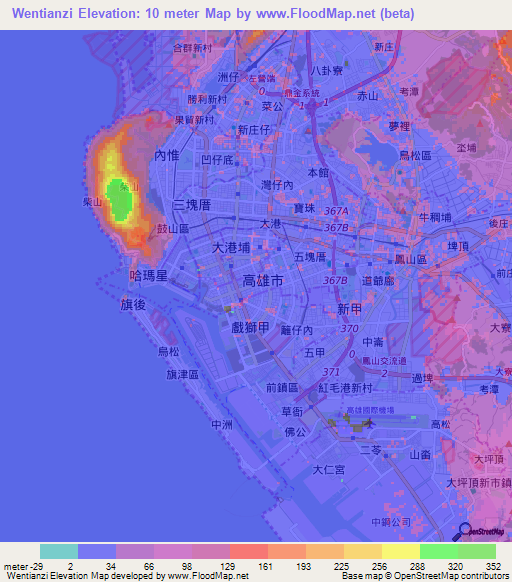Image resolution: width=512 pixels, height=582 pixels.
Task: Select the bright green legend swatch left of 320
Action: coord(439,552)
